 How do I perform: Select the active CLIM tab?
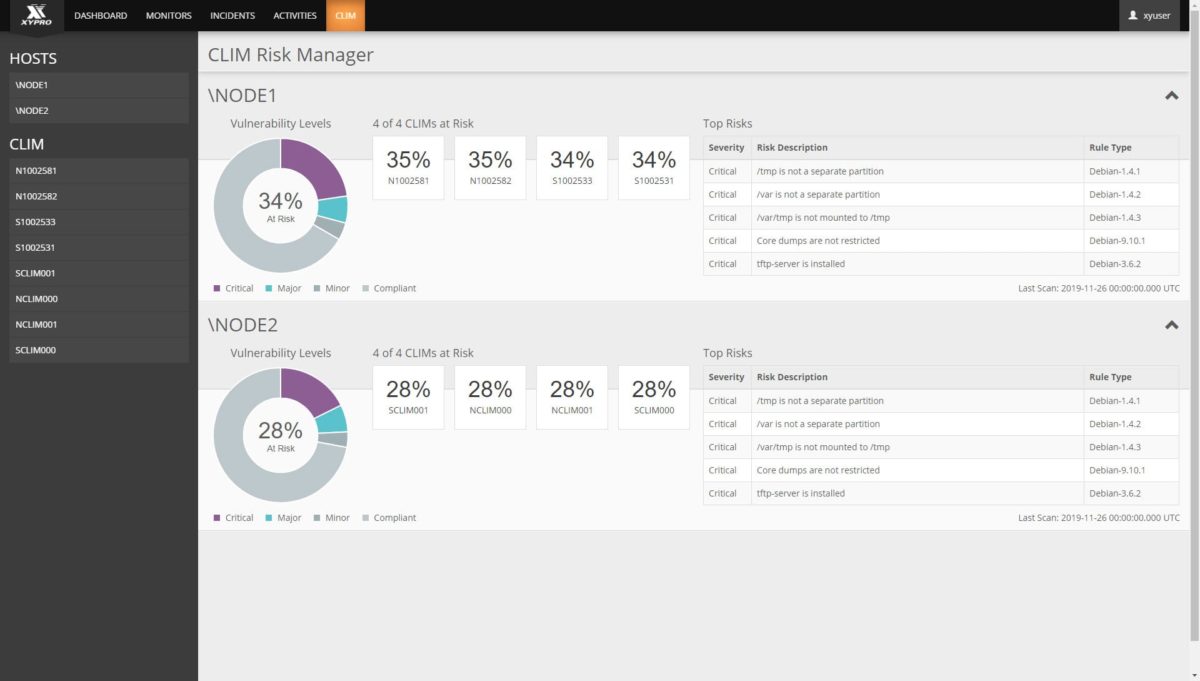click(x=345, y=16)
